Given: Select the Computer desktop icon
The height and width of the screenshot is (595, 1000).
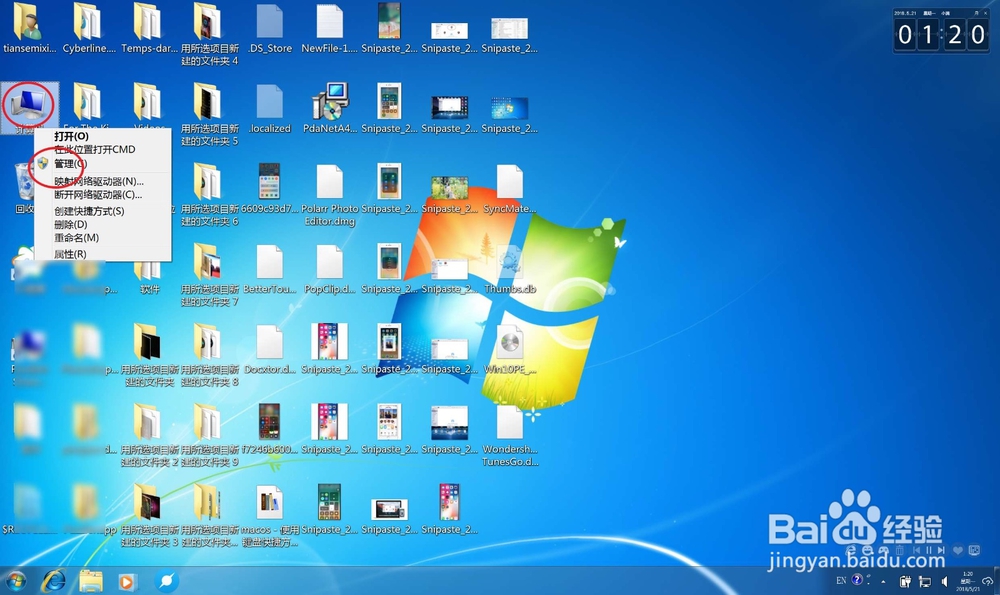Looking at the screenshot, I should click(x=29, y=107).
